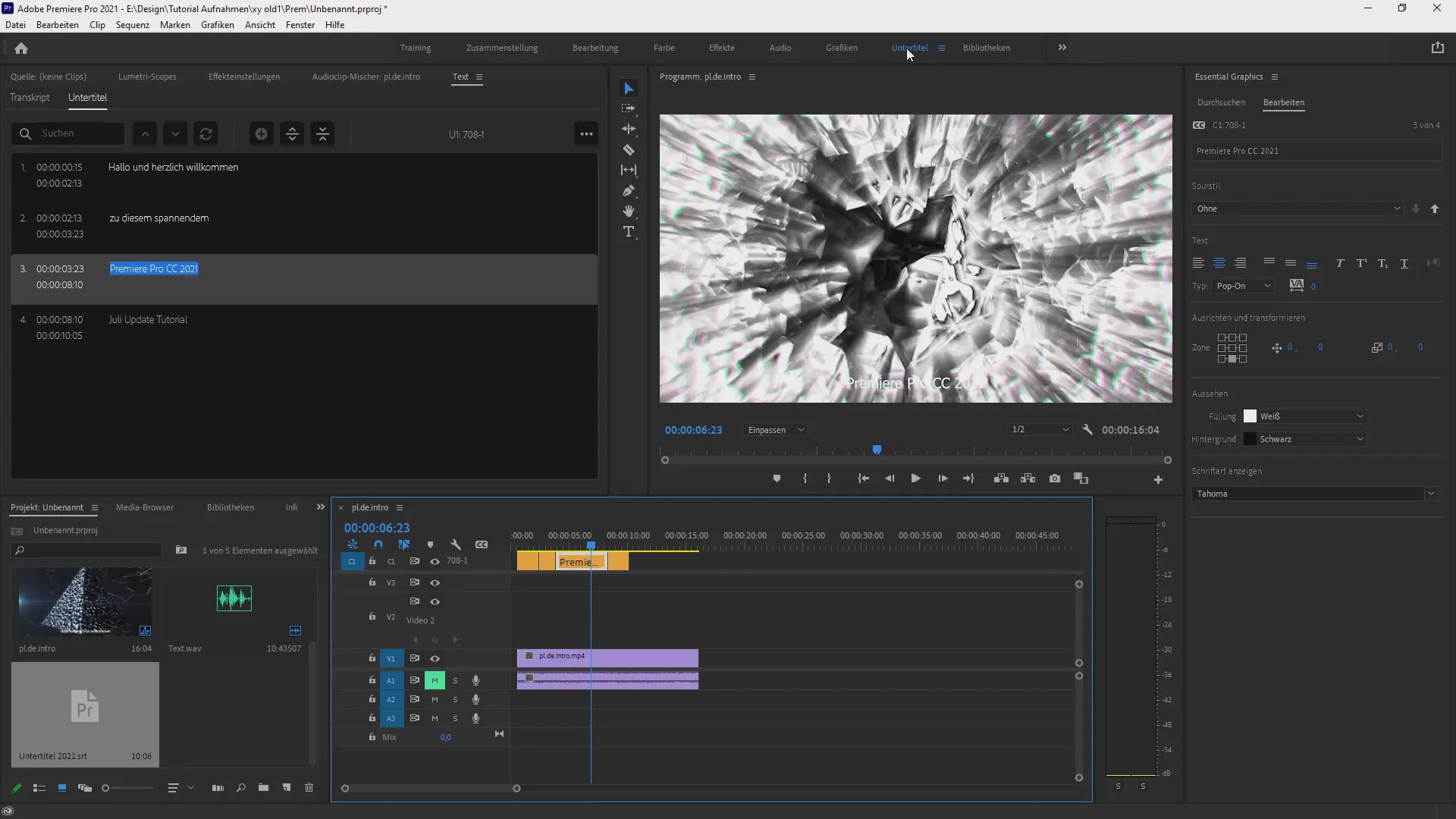The image size is (1456, 819).
Task: Select the pl.de.intro sequence thumbnail
Action: [85, 601]
